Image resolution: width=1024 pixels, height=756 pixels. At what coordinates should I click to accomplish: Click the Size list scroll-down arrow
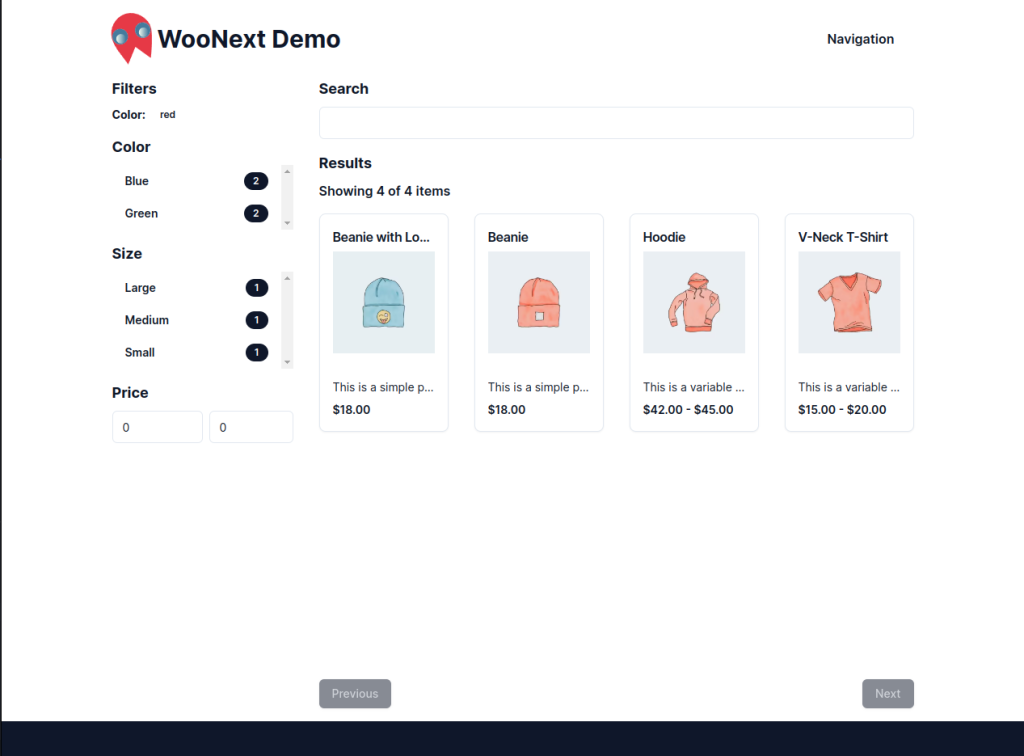pyautogui.click(x=288, y=362)
